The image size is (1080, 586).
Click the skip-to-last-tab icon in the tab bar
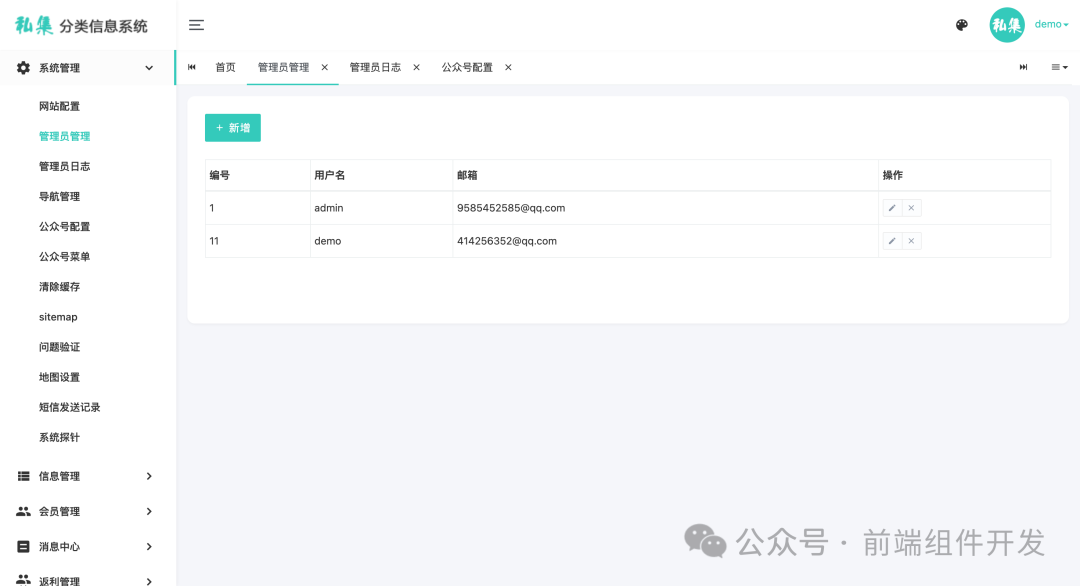coord(1023,67)
